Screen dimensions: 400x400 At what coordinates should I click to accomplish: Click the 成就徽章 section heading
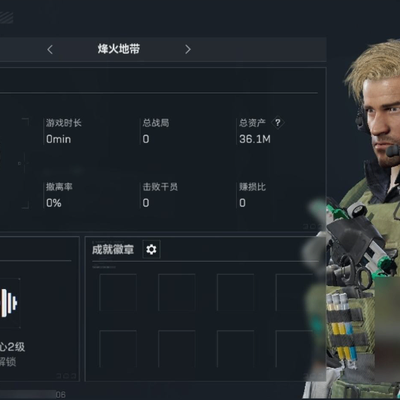tap(113, 250)
